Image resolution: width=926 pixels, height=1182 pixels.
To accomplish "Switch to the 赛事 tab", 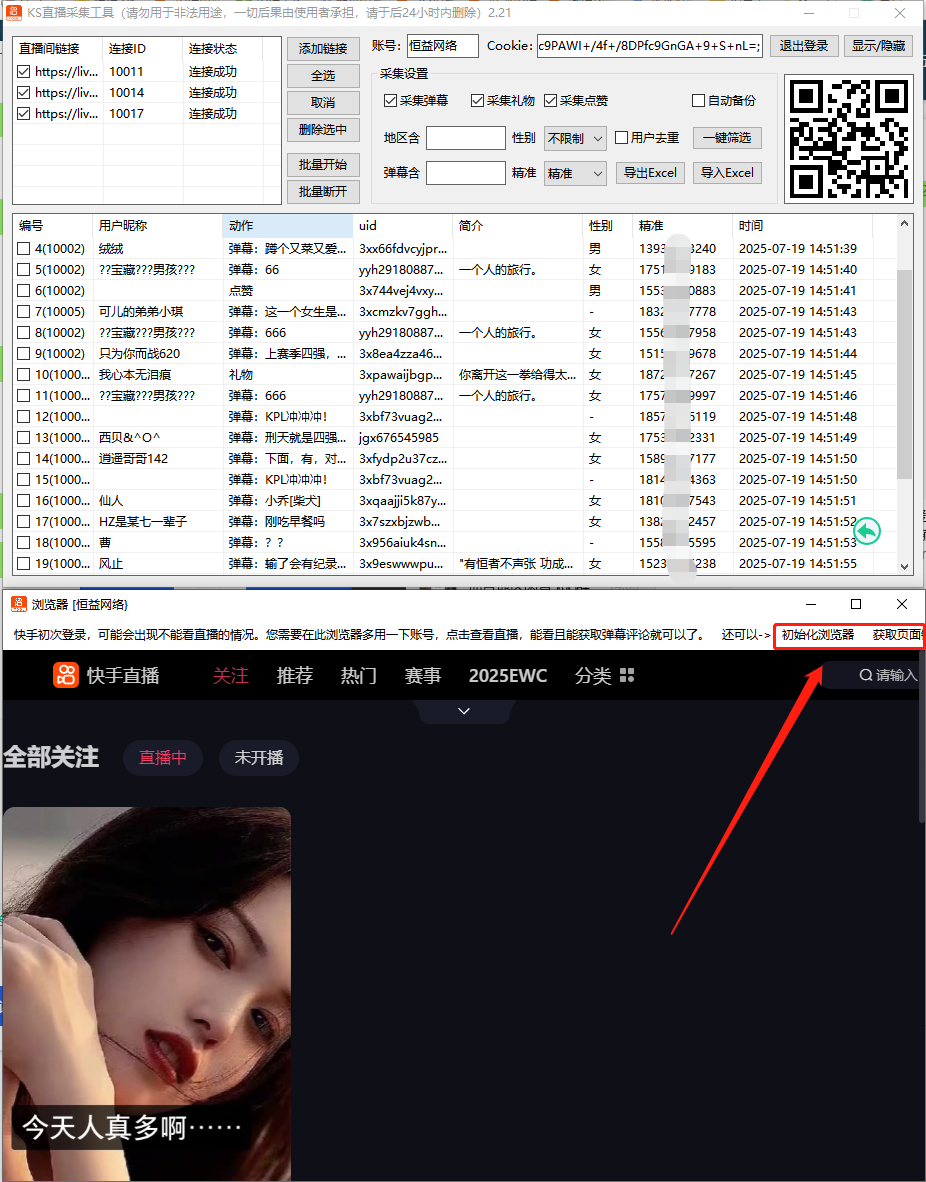I will (423, 675).
